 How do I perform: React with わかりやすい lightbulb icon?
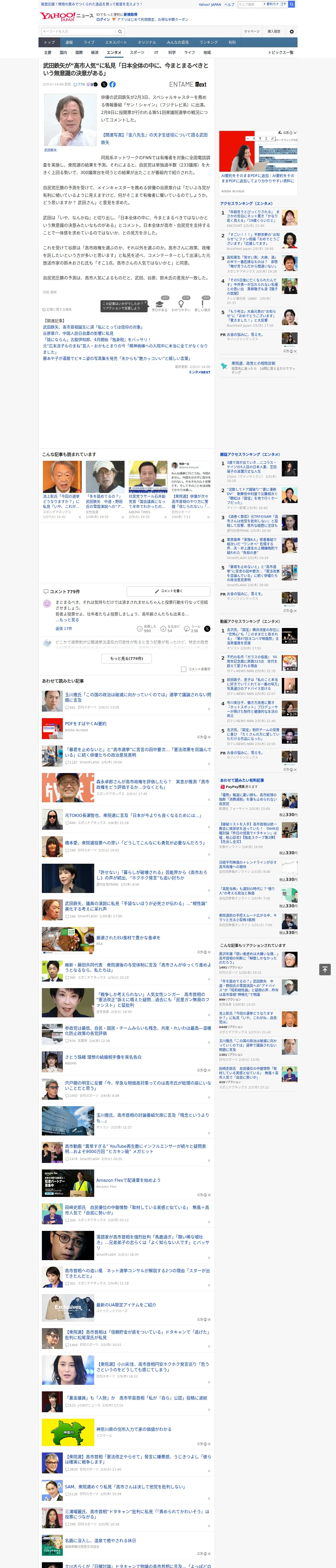coord(181,305)
